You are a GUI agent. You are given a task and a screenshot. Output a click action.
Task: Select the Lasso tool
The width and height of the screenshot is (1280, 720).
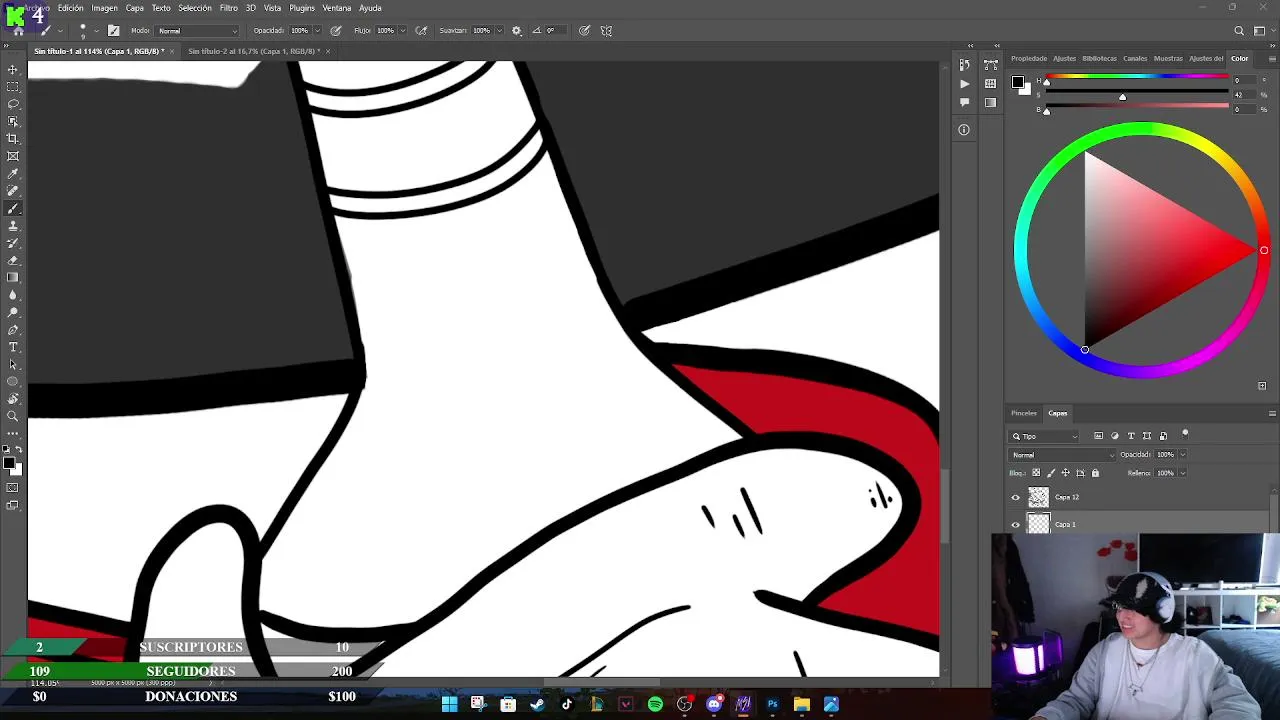[x=13, y=104]
